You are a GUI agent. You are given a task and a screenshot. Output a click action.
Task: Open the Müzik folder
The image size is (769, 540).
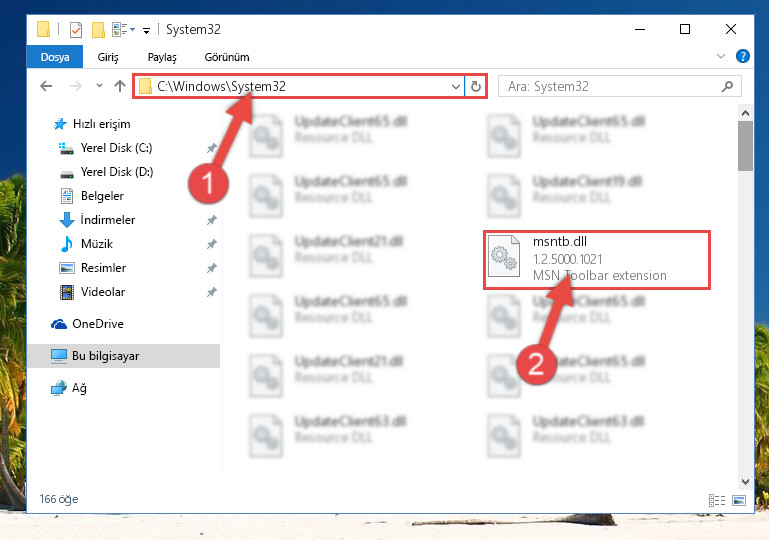coord(97,244)
